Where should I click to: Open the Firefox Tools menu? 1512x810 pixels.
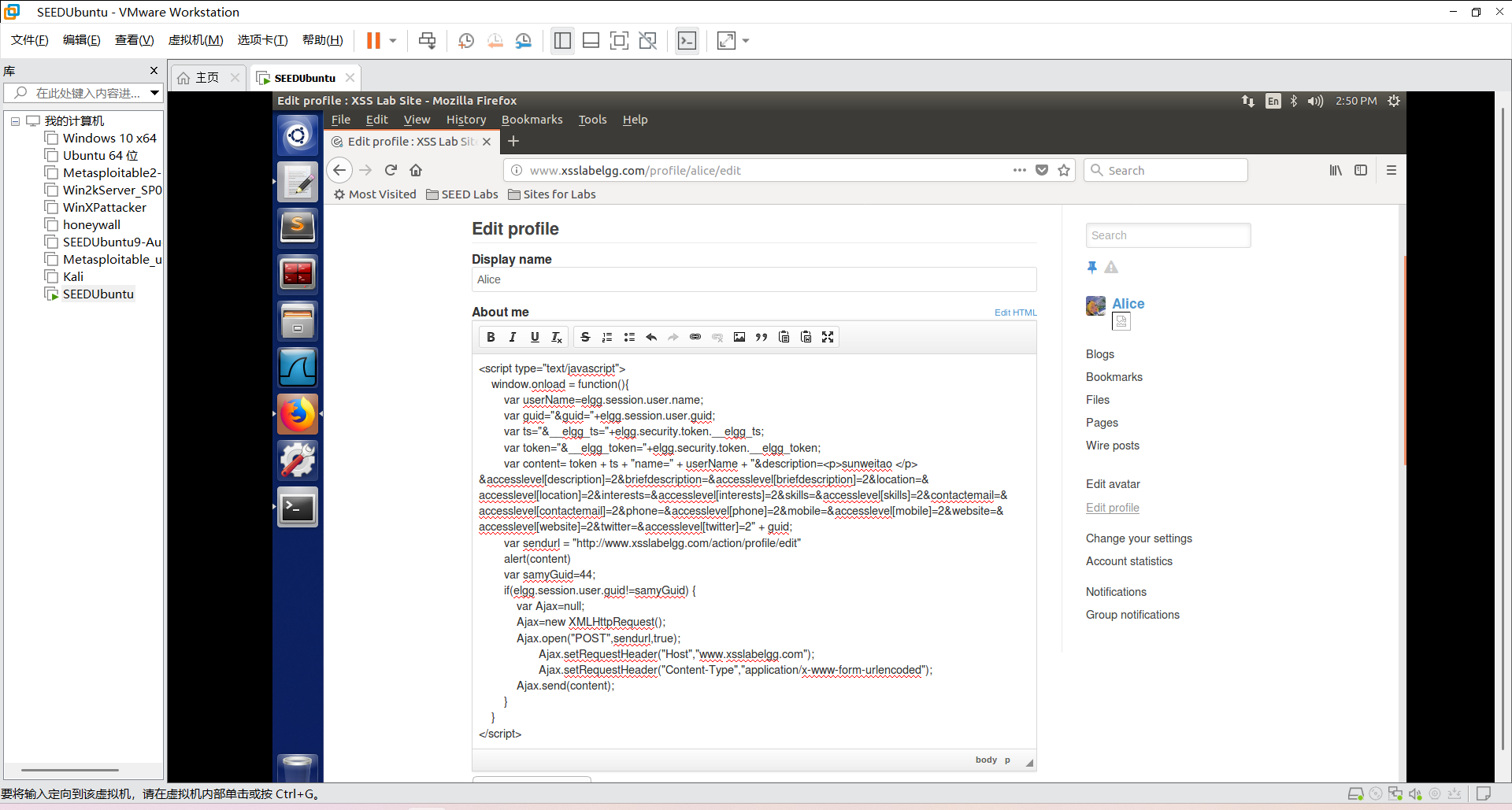[593, 120]
